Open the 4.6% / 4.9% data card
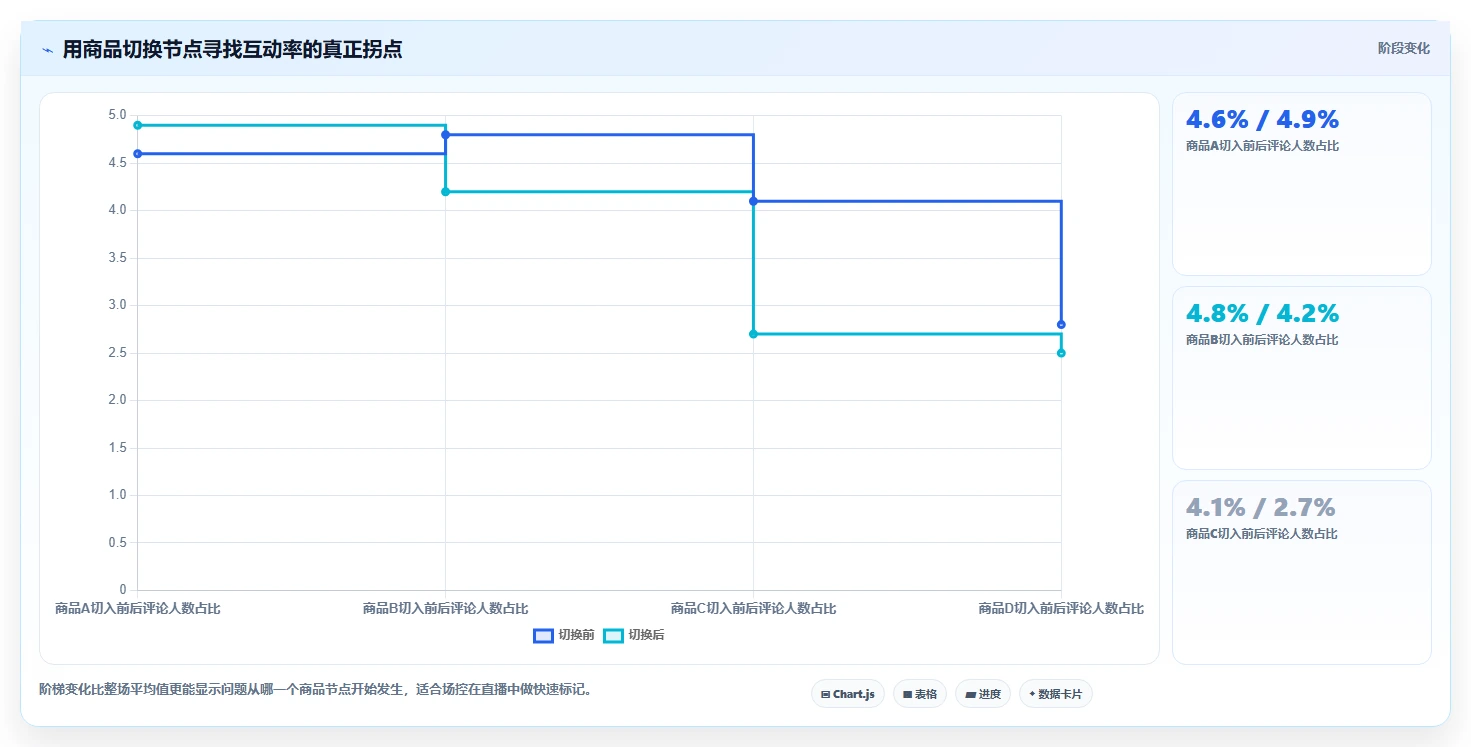Viewport: 1471px width, 747px height. (x=1302, y=184)
